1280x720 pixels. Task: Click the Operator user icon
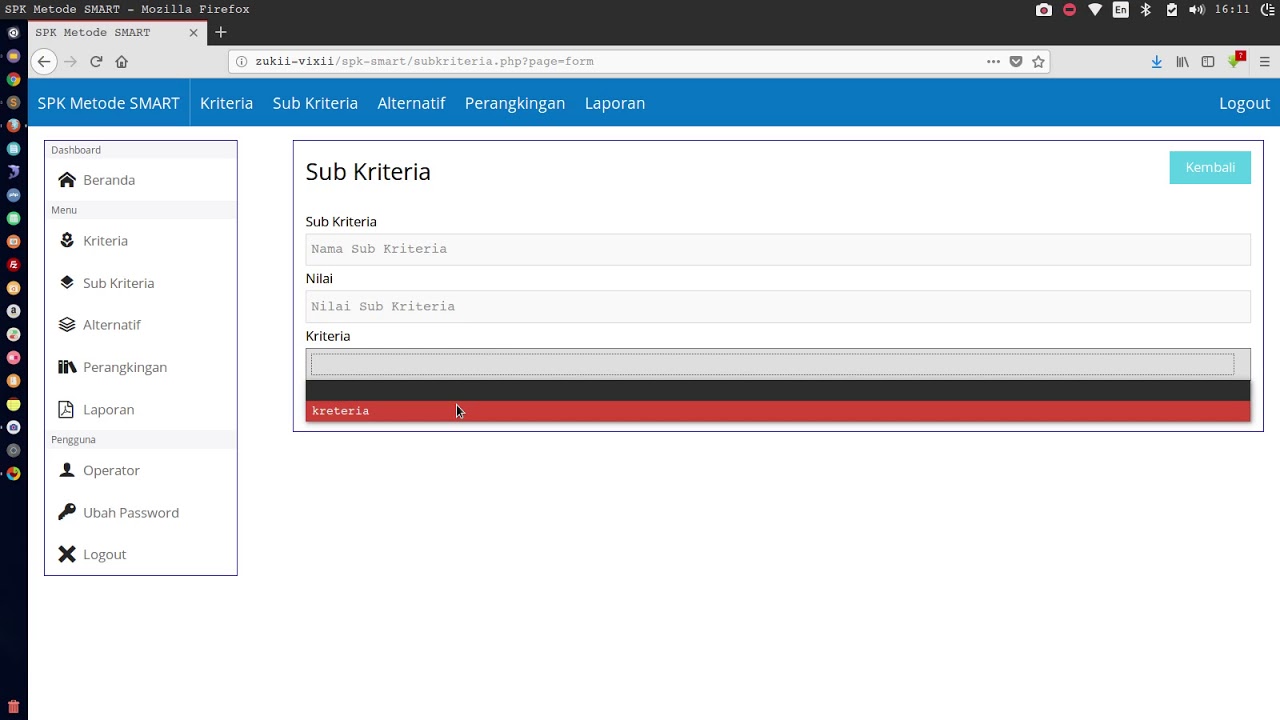pos(67,470)
